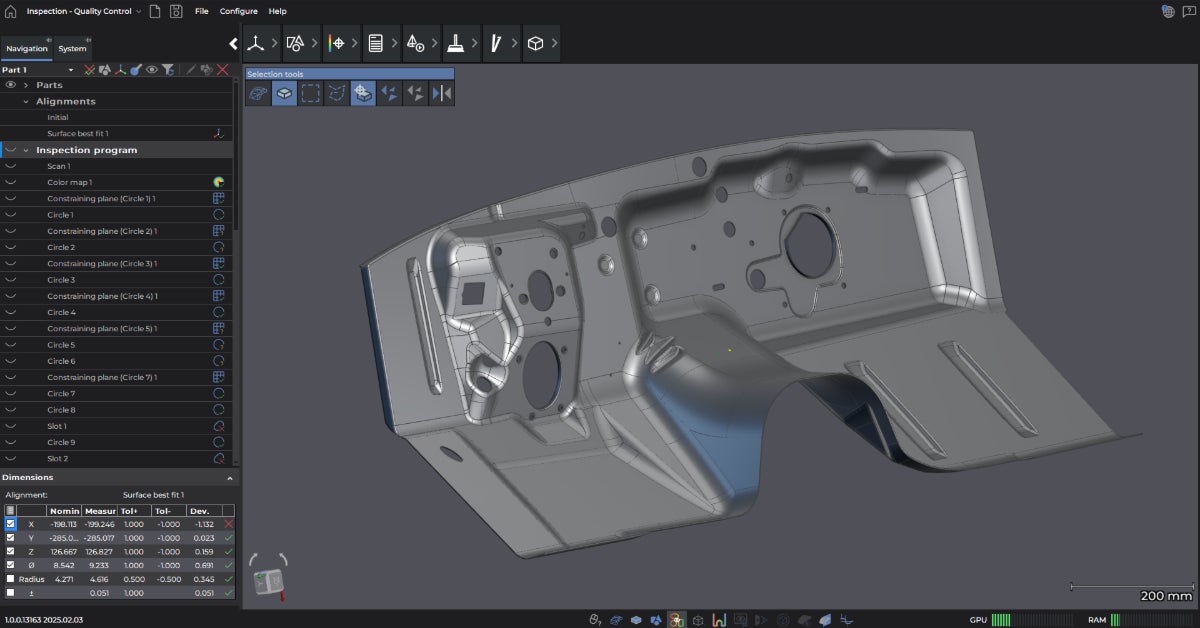Open the Inspection - Quality Control dropdown
This screenshot has height=628, width=1200.
(84, 11)
